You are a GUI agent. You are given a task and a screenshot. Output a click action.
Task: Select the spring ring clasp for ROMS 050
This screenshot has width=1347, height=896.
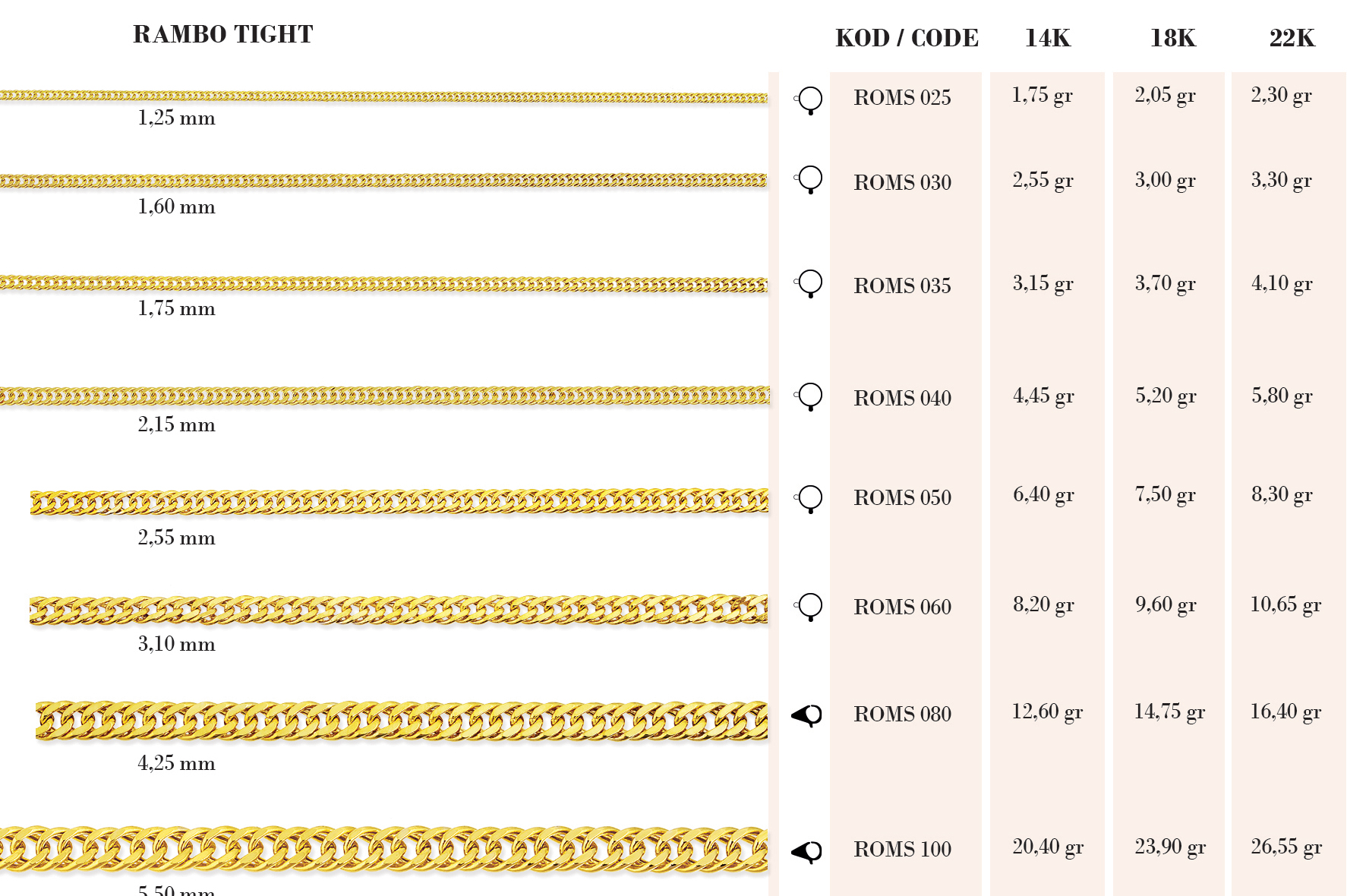(x=809, y=499)
